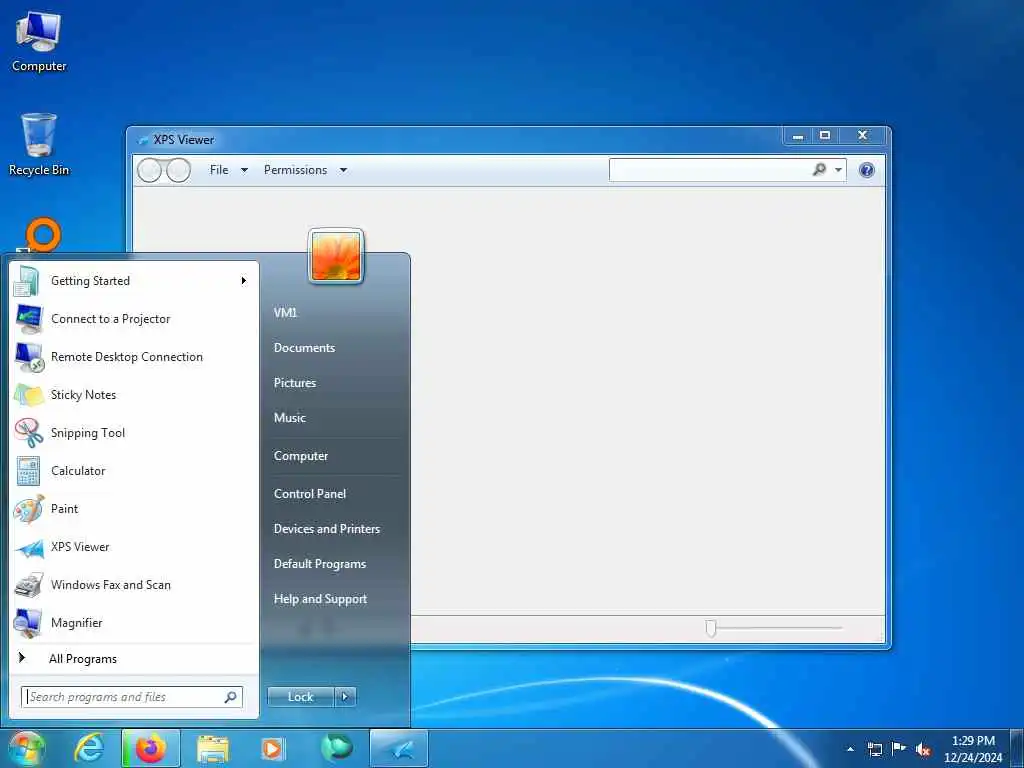Expand Getting Started submenu arrow

click(244, 281)
